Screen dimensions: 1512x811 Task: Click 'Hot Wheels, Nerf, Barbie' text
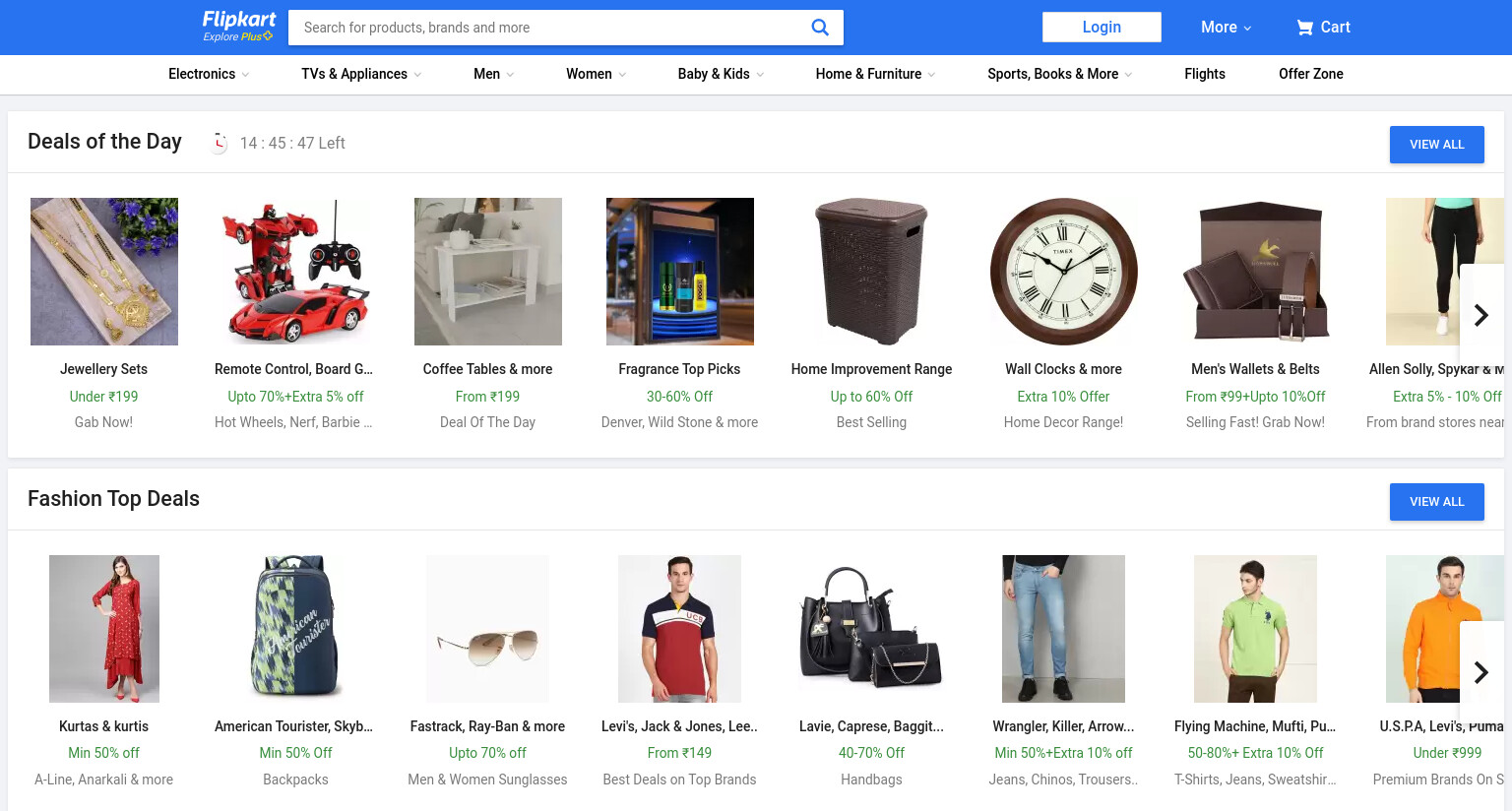pyautogui.click(x=293, y=422)
